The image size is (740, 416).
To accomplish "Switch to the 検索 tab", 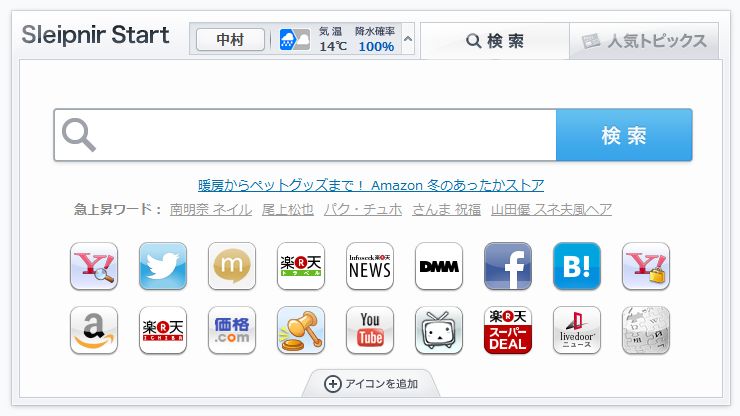I will coord(495,41).
